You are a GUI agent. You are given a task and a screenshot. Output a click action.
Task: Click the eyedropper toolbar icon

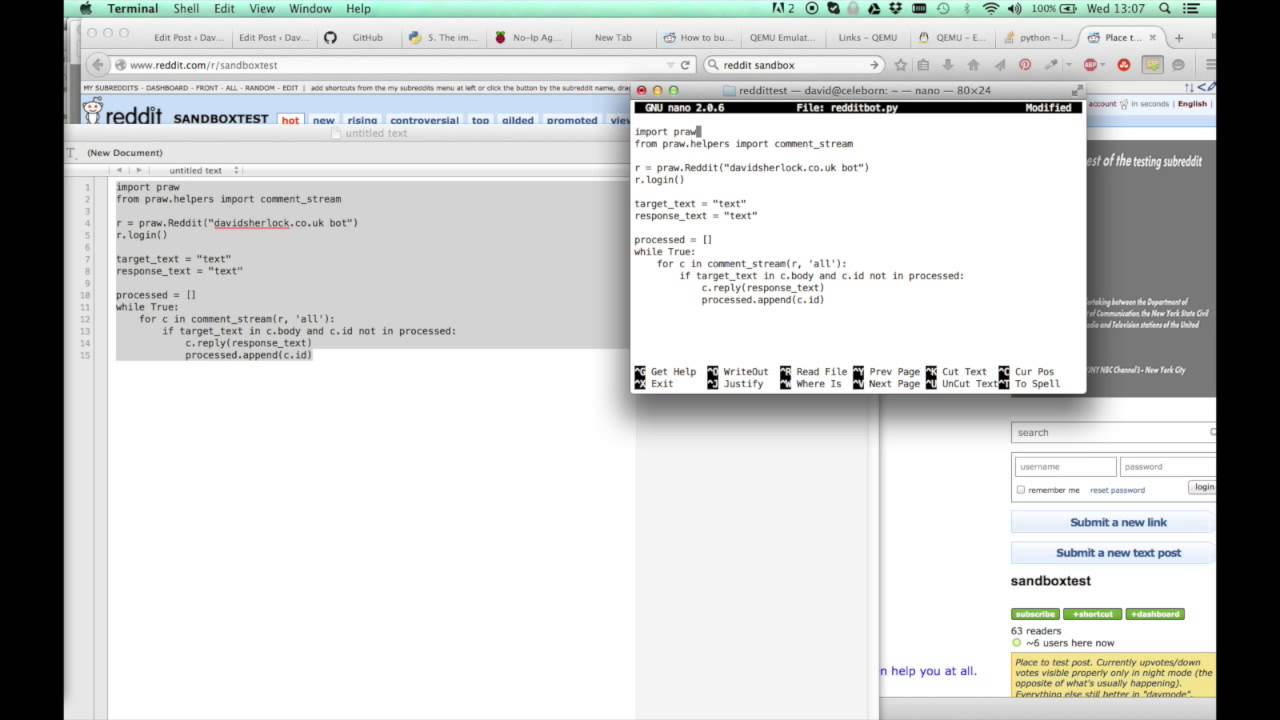[x=1051, y=65]
